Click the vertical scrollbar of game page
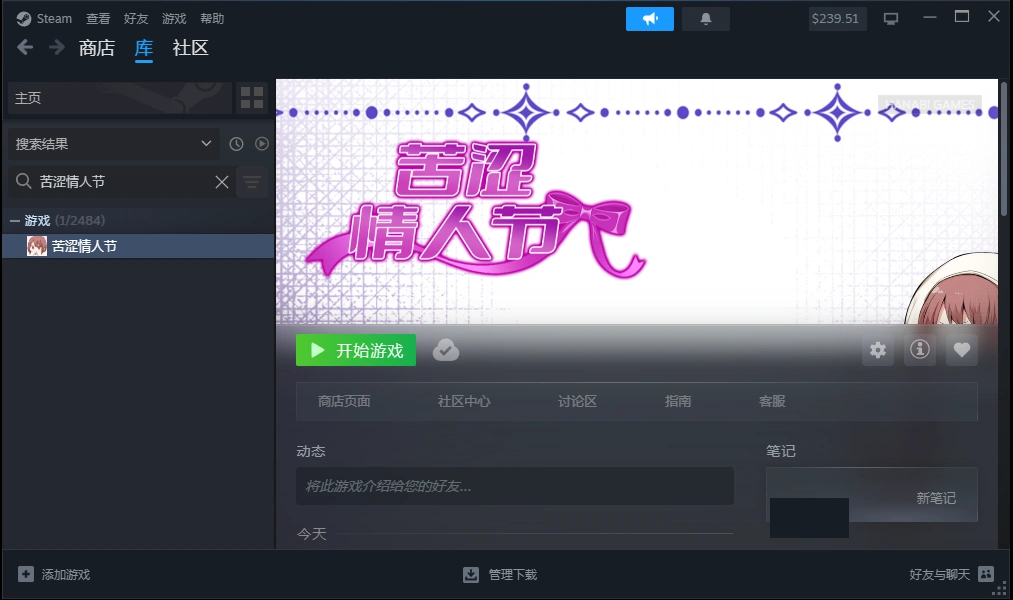The width and height of the screenshot is (1013, 600). (1003, 149)
